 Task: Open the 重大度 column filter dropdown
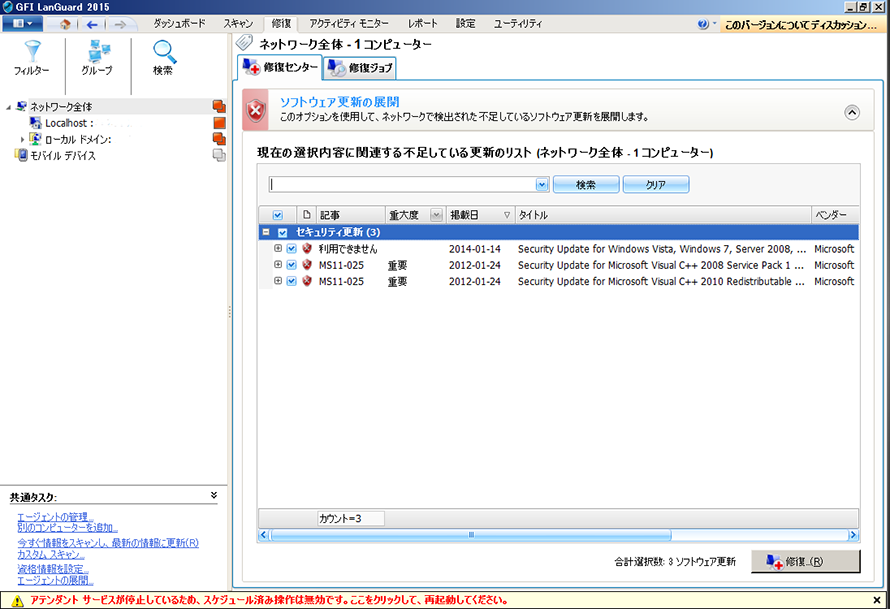click(436, 215)
